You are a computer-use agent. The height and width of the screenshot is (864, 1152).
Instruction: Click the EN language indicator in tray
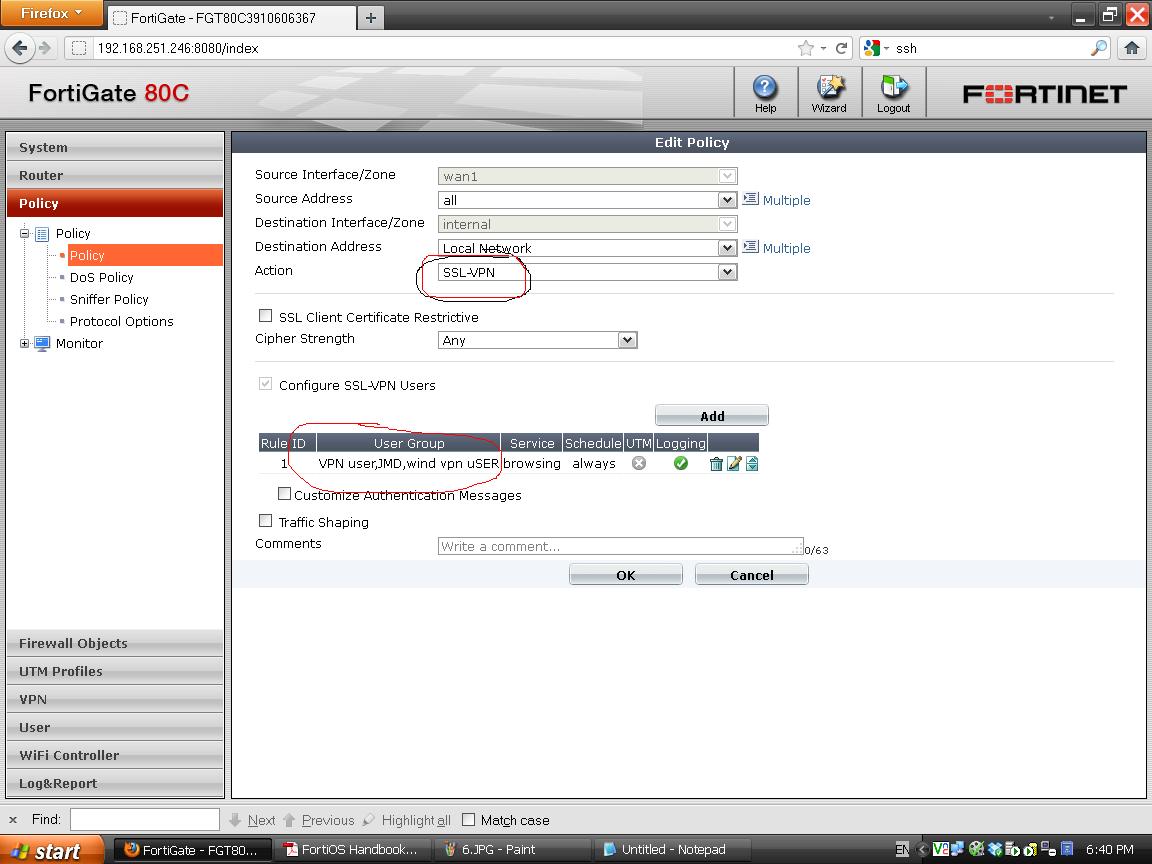(x=902, y=850)
